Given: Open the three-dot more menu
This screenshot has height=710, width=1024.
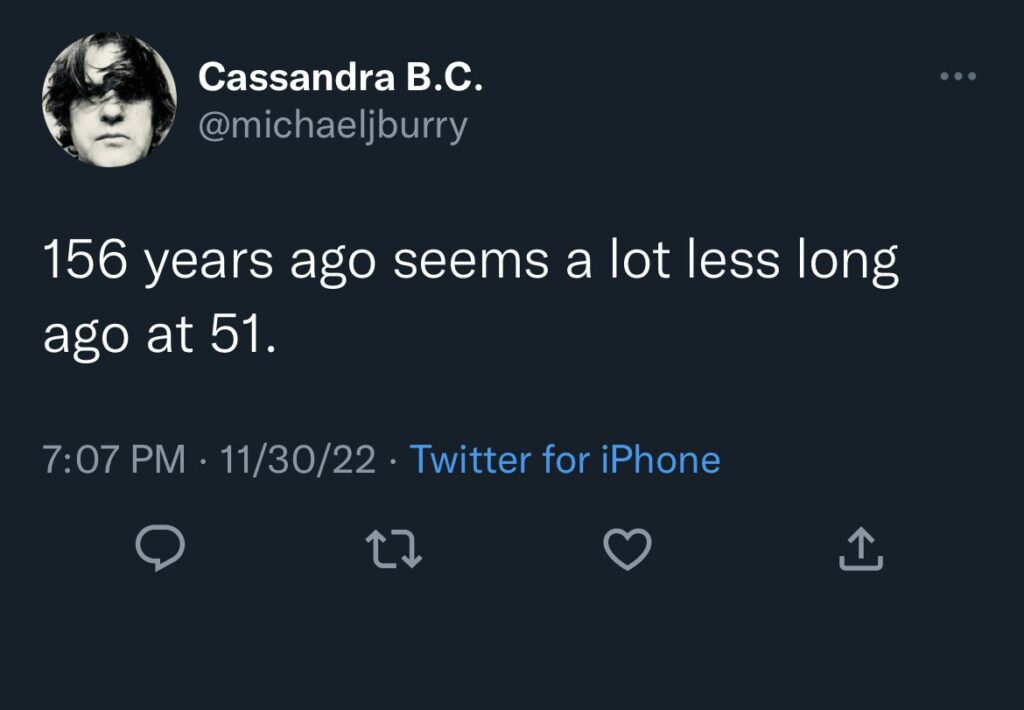Looking at the screenshot, I should [956, 77].
